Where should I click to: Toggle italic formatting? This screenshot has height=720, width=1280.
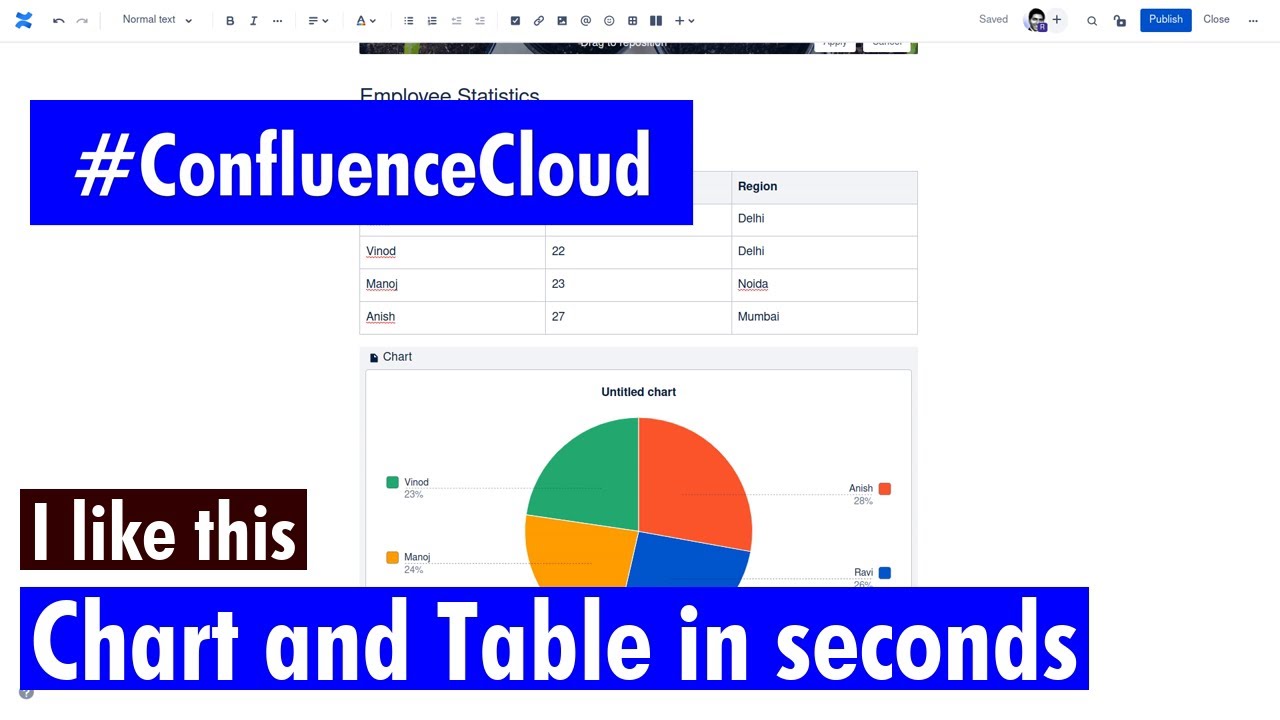253,20
